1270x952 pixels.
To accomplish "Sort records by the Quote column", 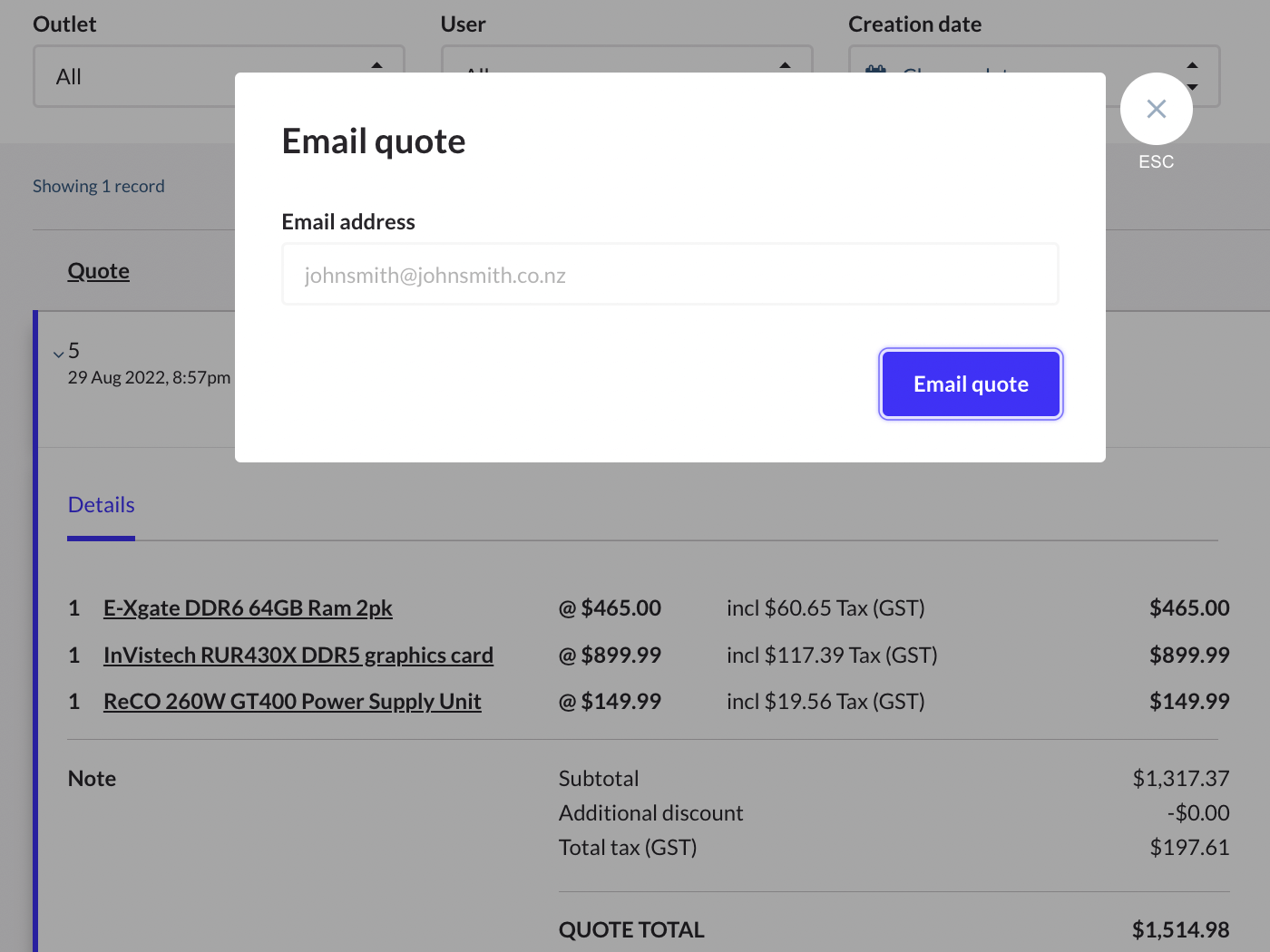I will (98, 270).
